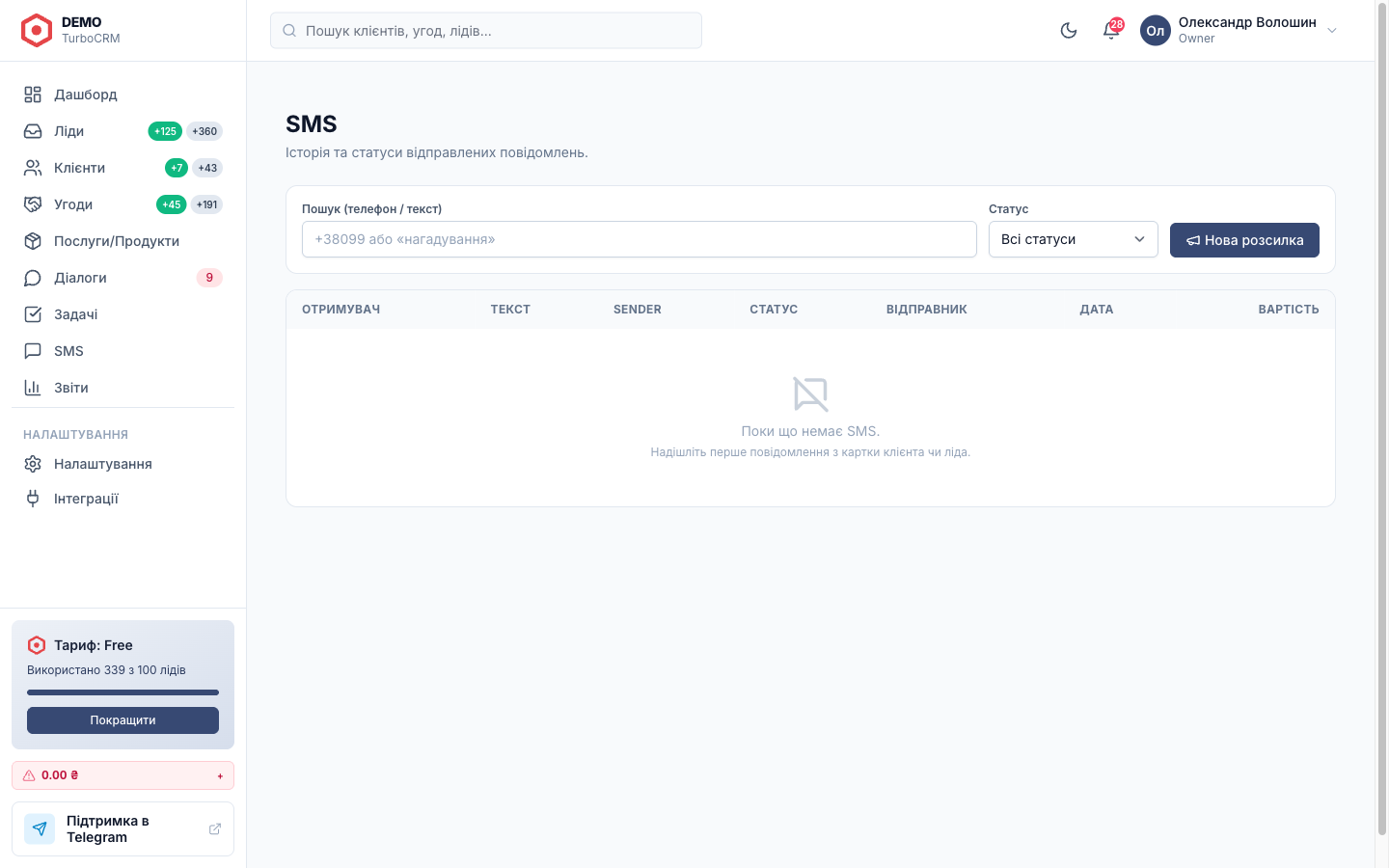Click the +125 green badge on Ліди

click(x=165, y=131)
